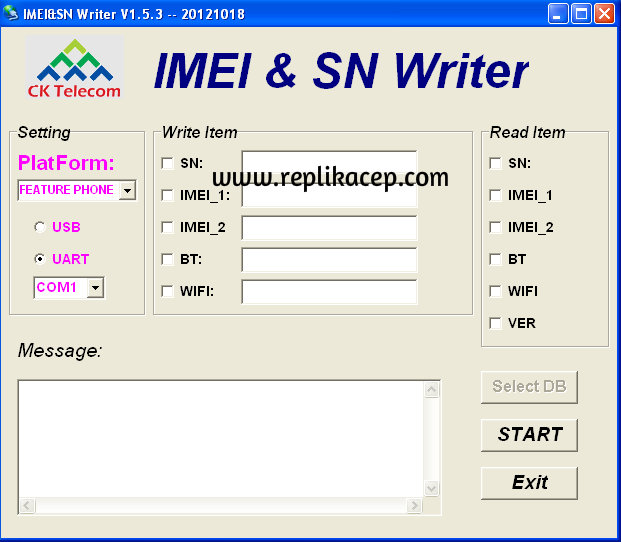Expand the COM1 port dropdown

click(x=95, y=288)
